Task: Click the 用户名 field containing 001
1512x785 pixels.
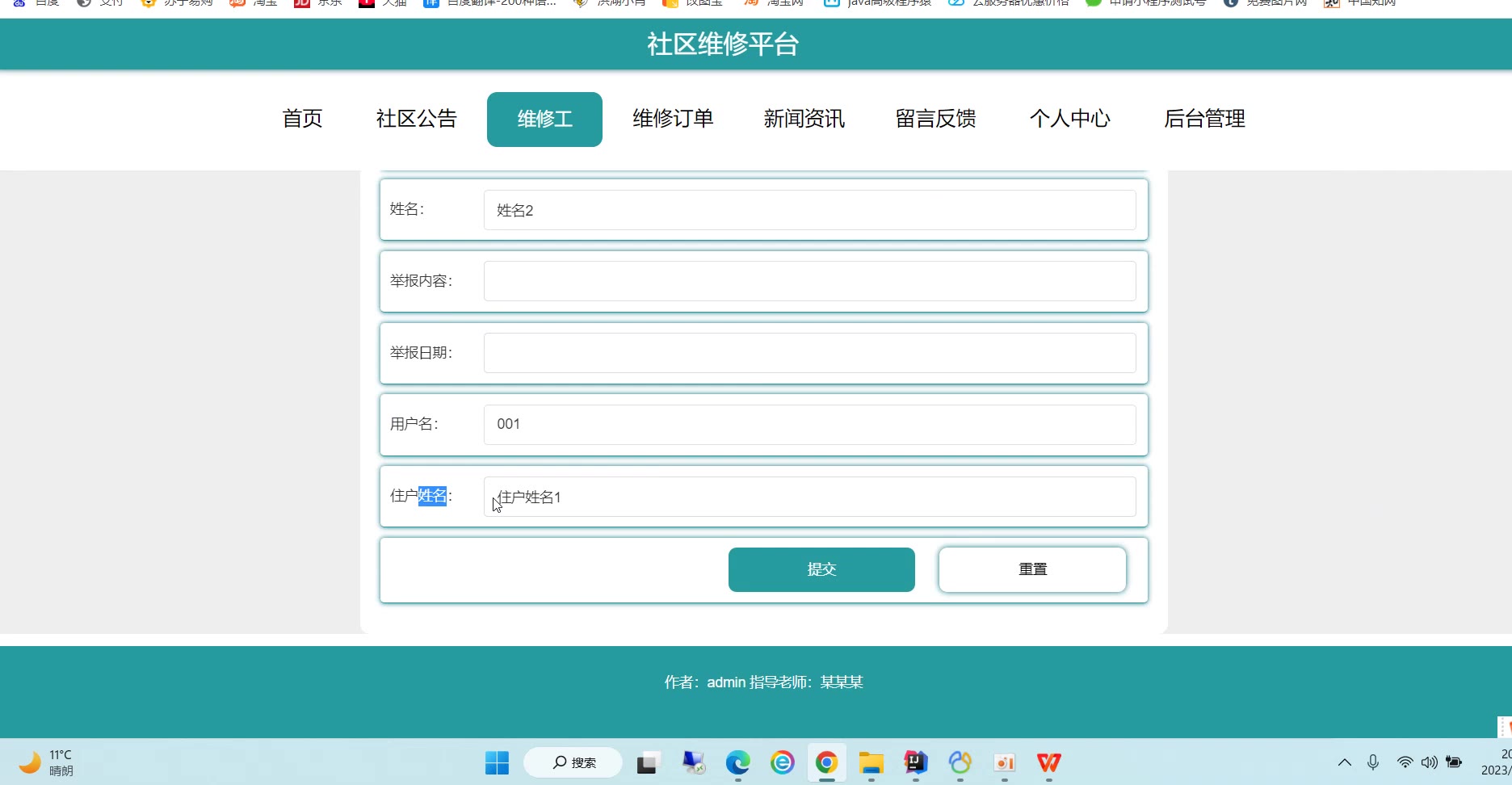Action: coord(810,425)
